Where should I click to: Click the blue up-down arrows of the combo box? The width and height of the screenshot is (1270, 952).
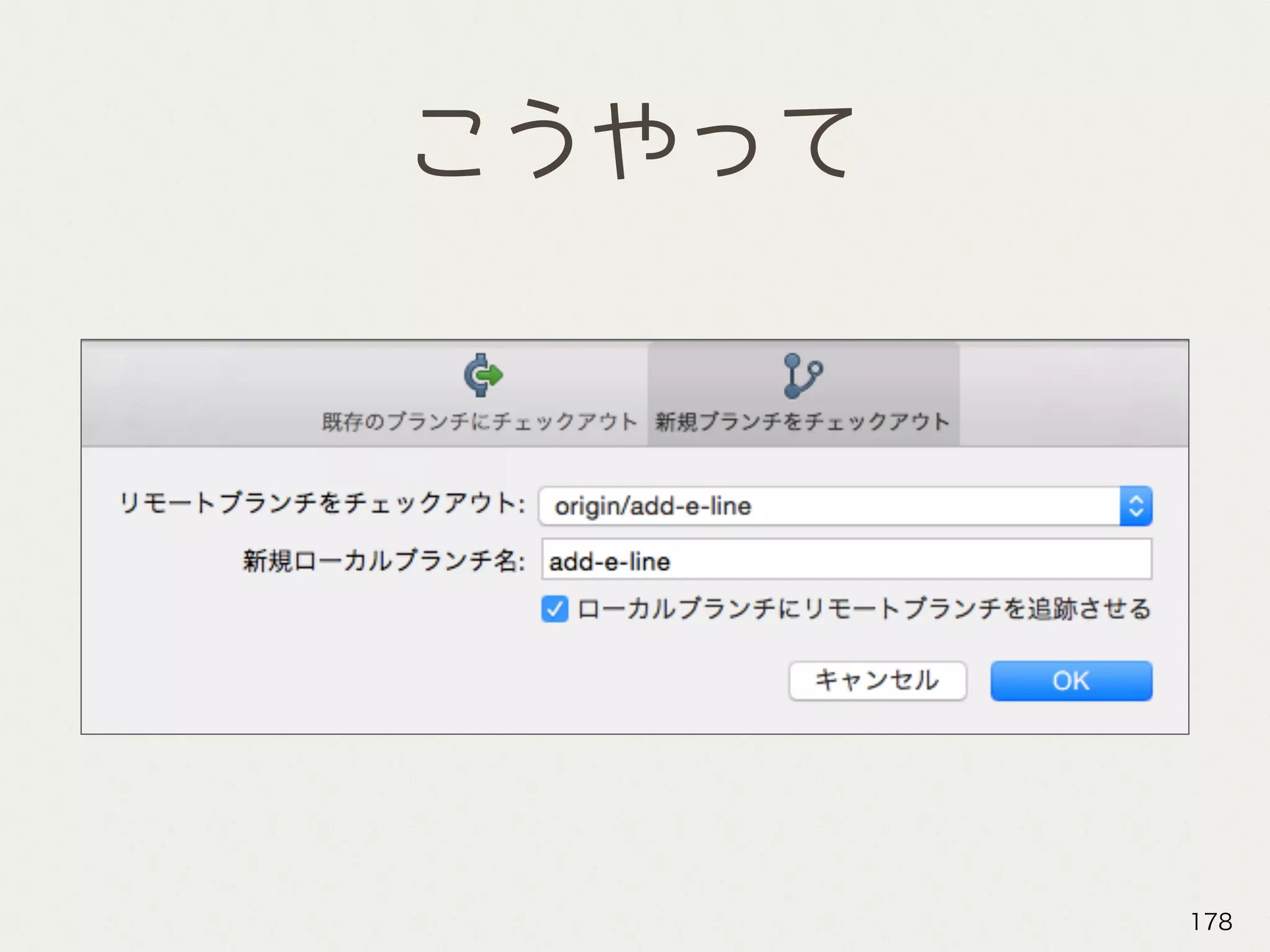[1135, 506]
